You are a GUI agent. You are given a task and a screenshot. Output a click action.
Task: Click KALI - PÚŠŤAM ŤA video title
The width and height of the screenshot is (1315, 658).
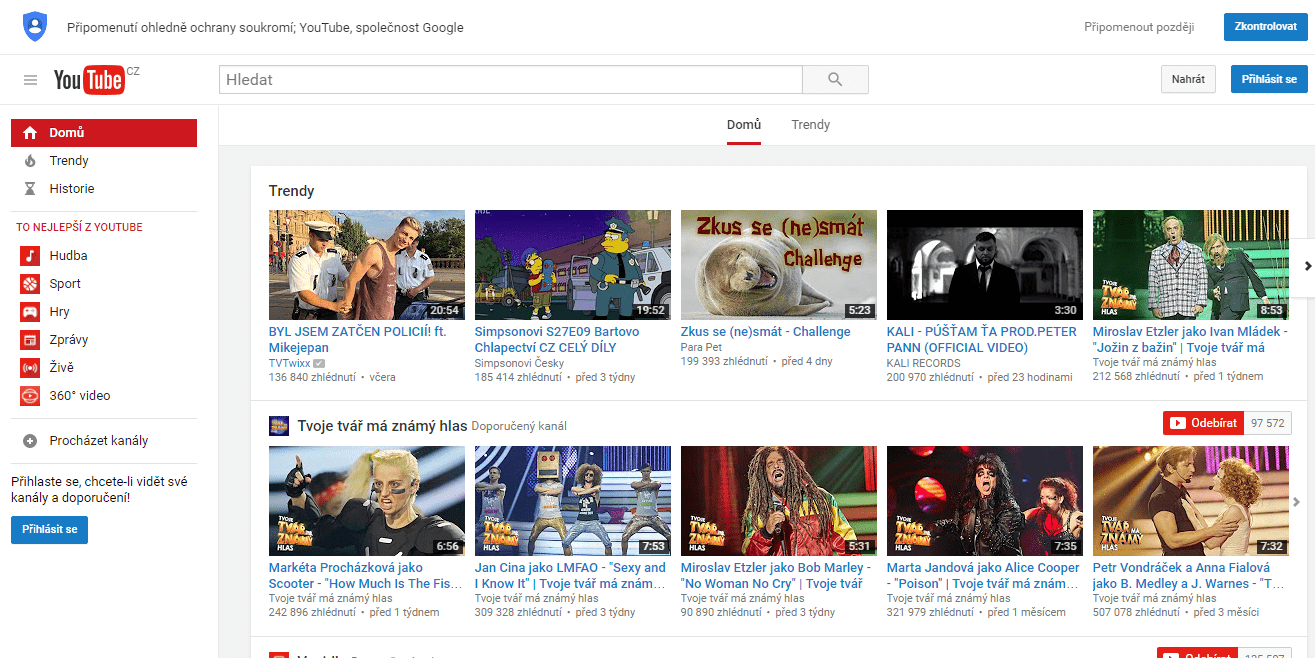(x=982, y=340)
